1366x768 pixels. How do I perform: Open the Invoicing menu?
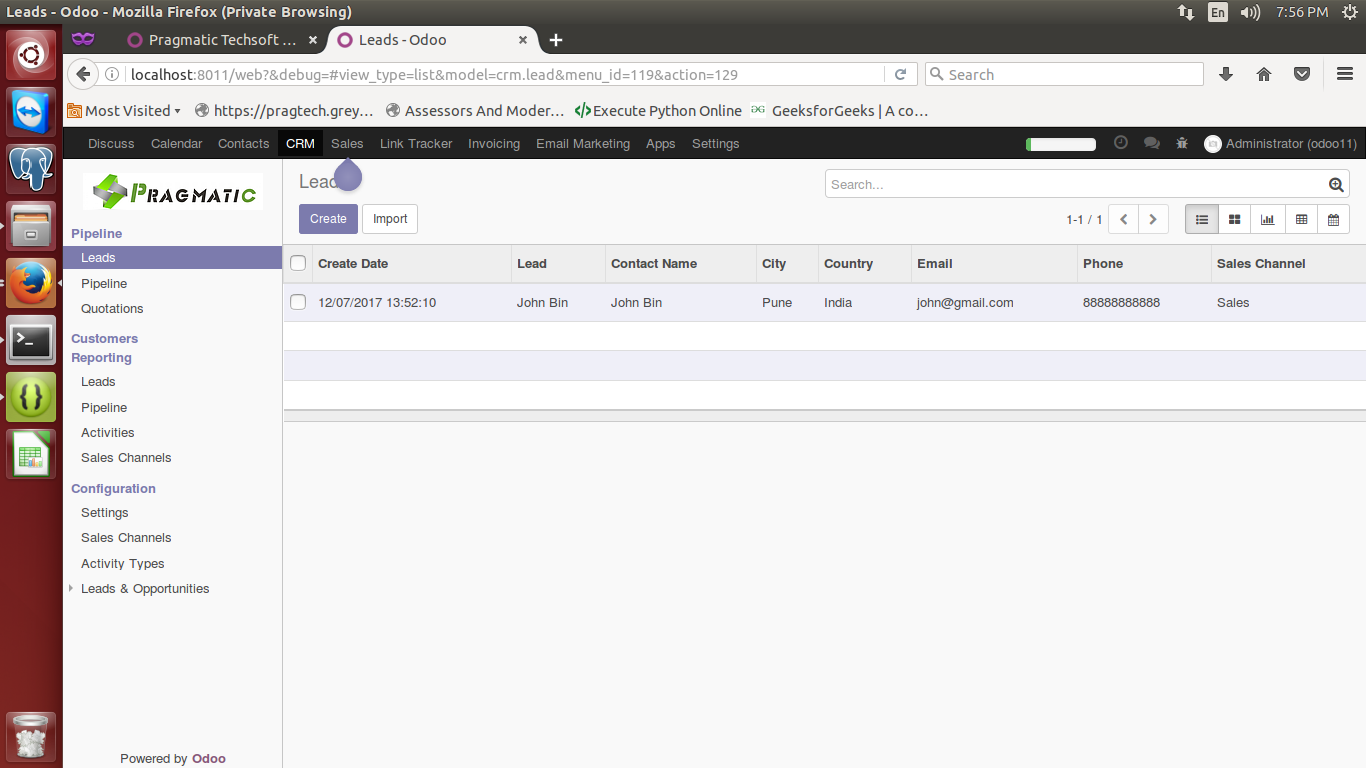(x=494, y=143)
